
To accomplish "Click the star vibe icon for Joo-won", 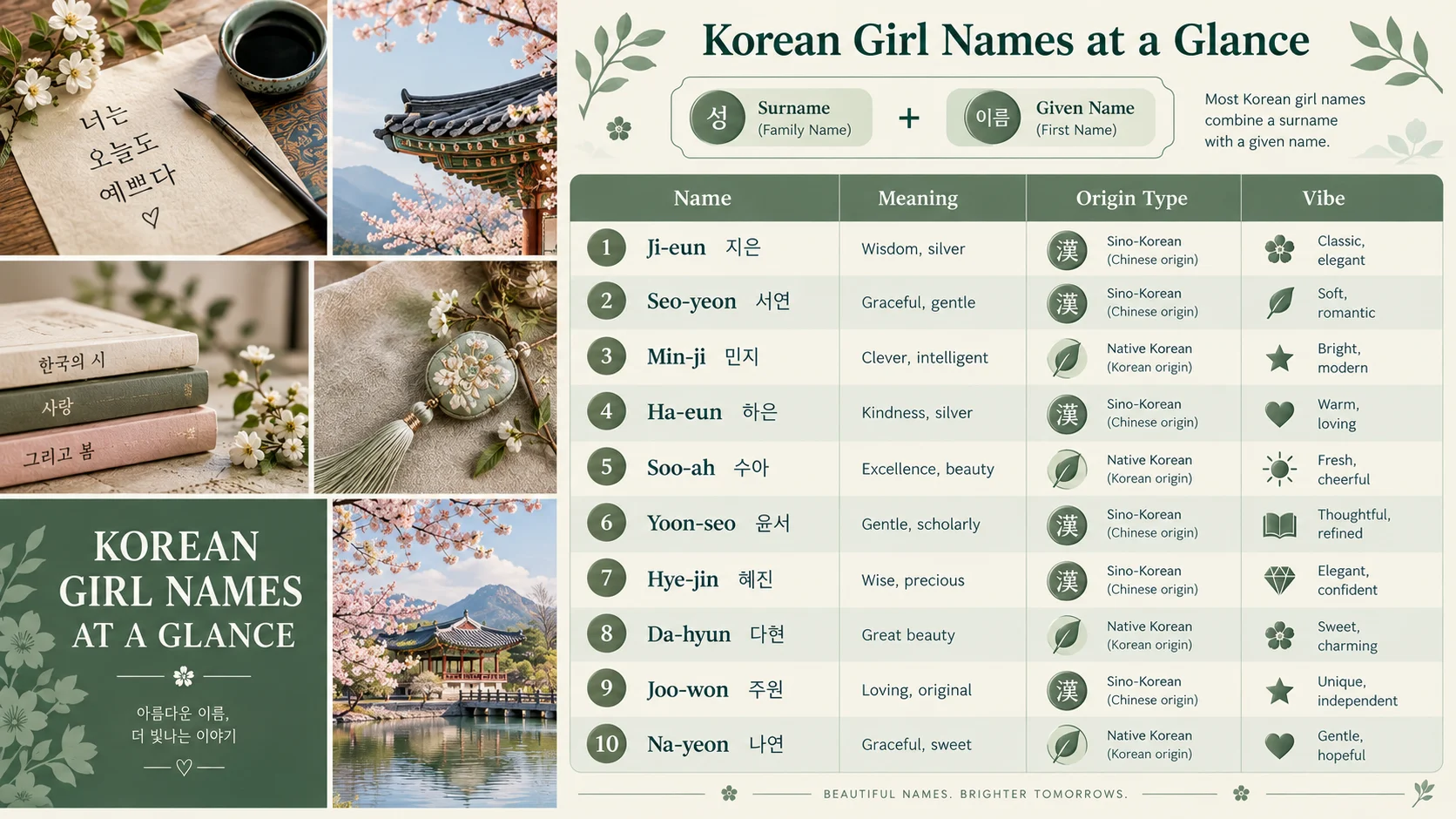I will click(x=1279, y=691).
